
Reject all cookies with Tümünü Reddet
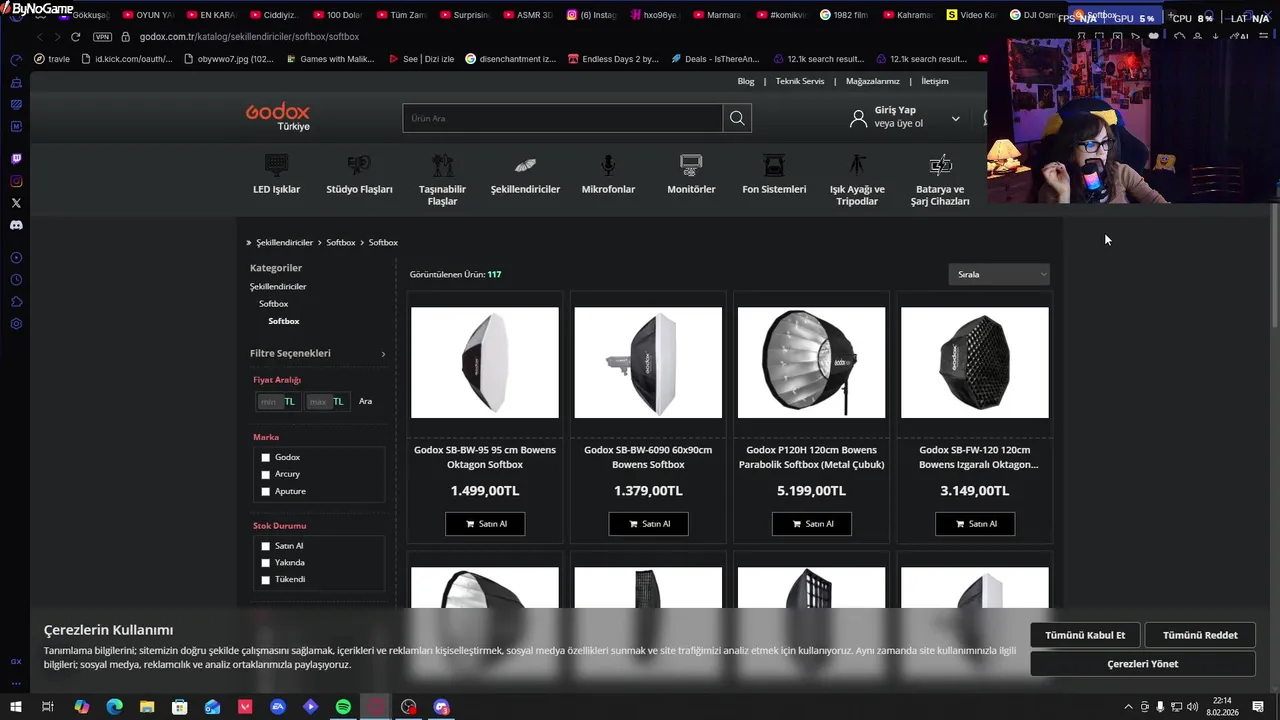click(1200, 635)
